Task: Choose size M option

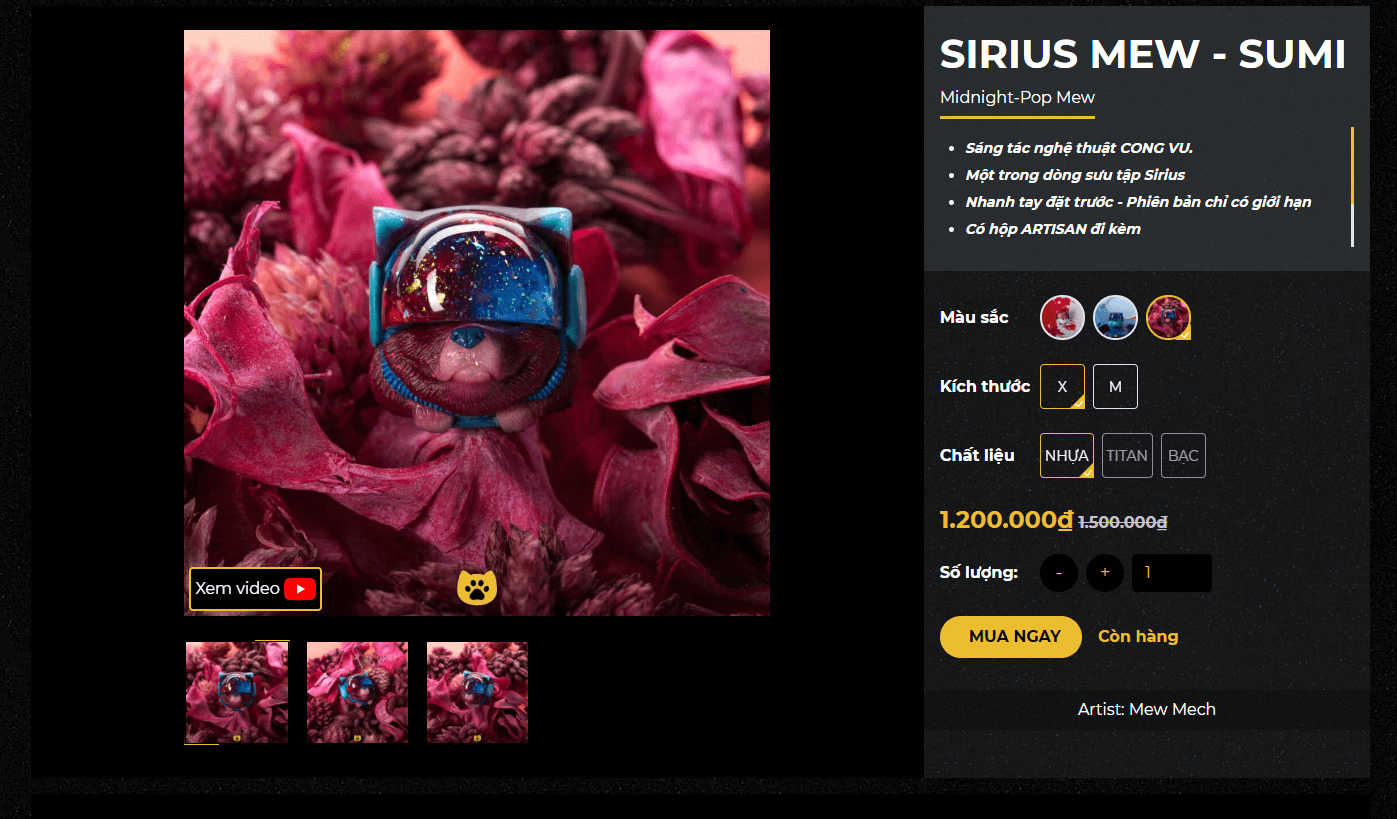Action: coord(1115,386)
